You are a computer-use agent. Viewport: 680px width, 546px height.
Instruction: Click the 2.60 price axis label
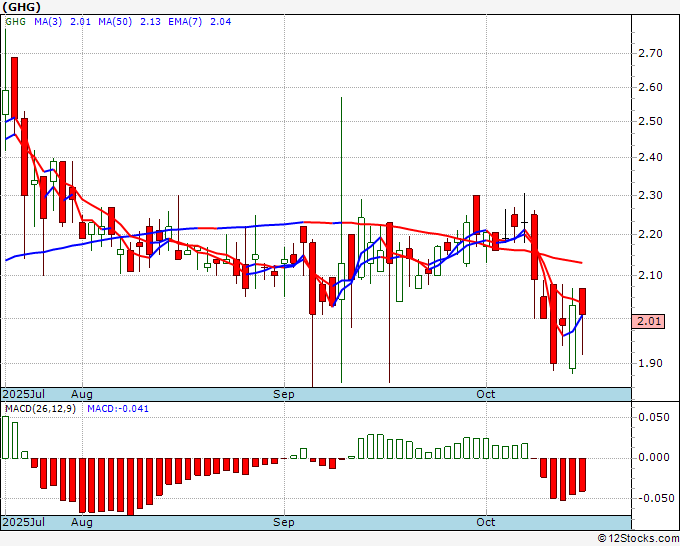(651, 87)
